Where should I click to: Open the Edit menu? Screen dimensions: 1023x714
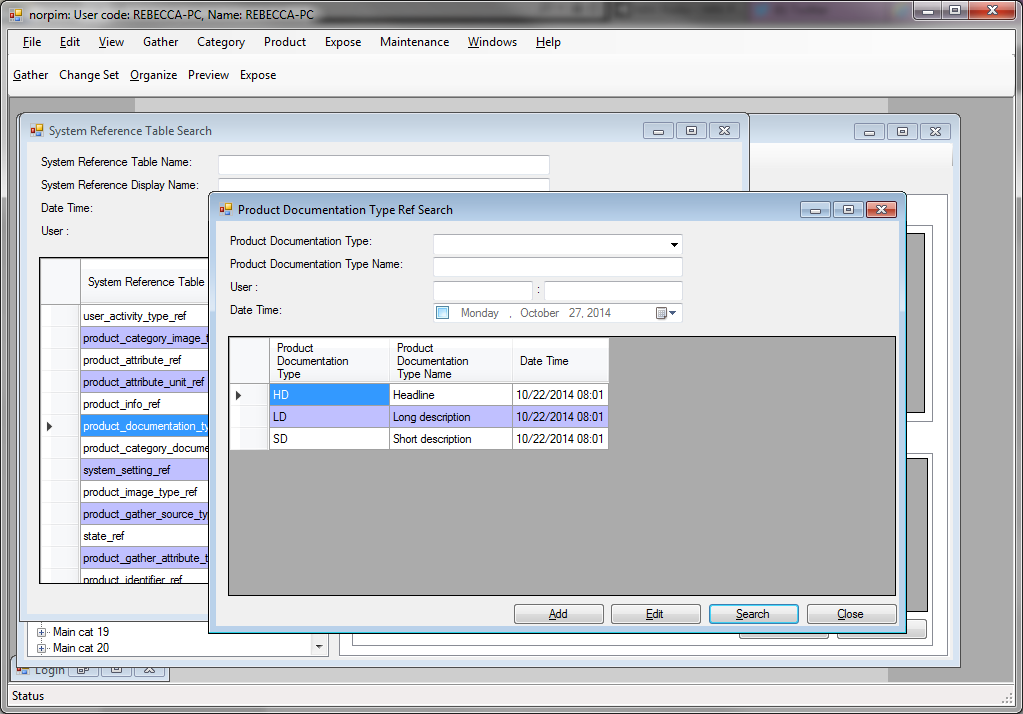[70, 42]
